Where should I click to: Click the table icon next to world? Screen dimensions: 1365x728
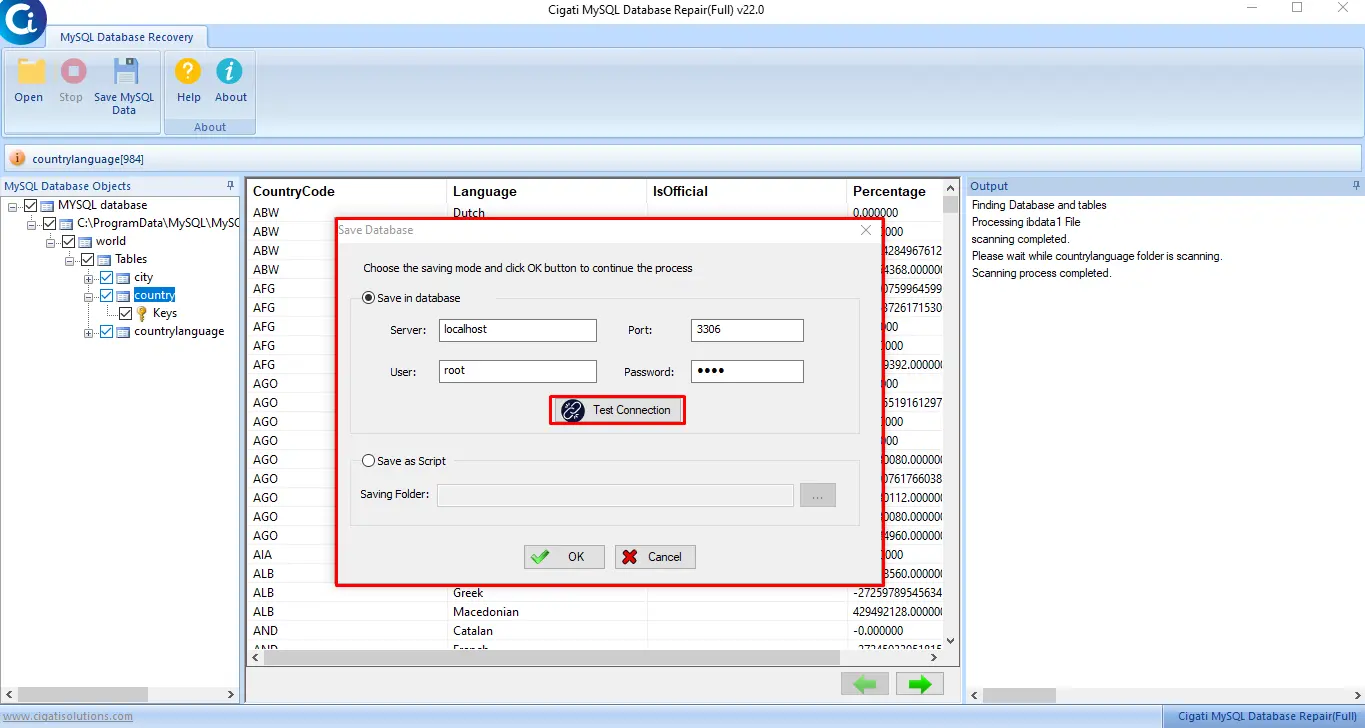click(85, 241)
